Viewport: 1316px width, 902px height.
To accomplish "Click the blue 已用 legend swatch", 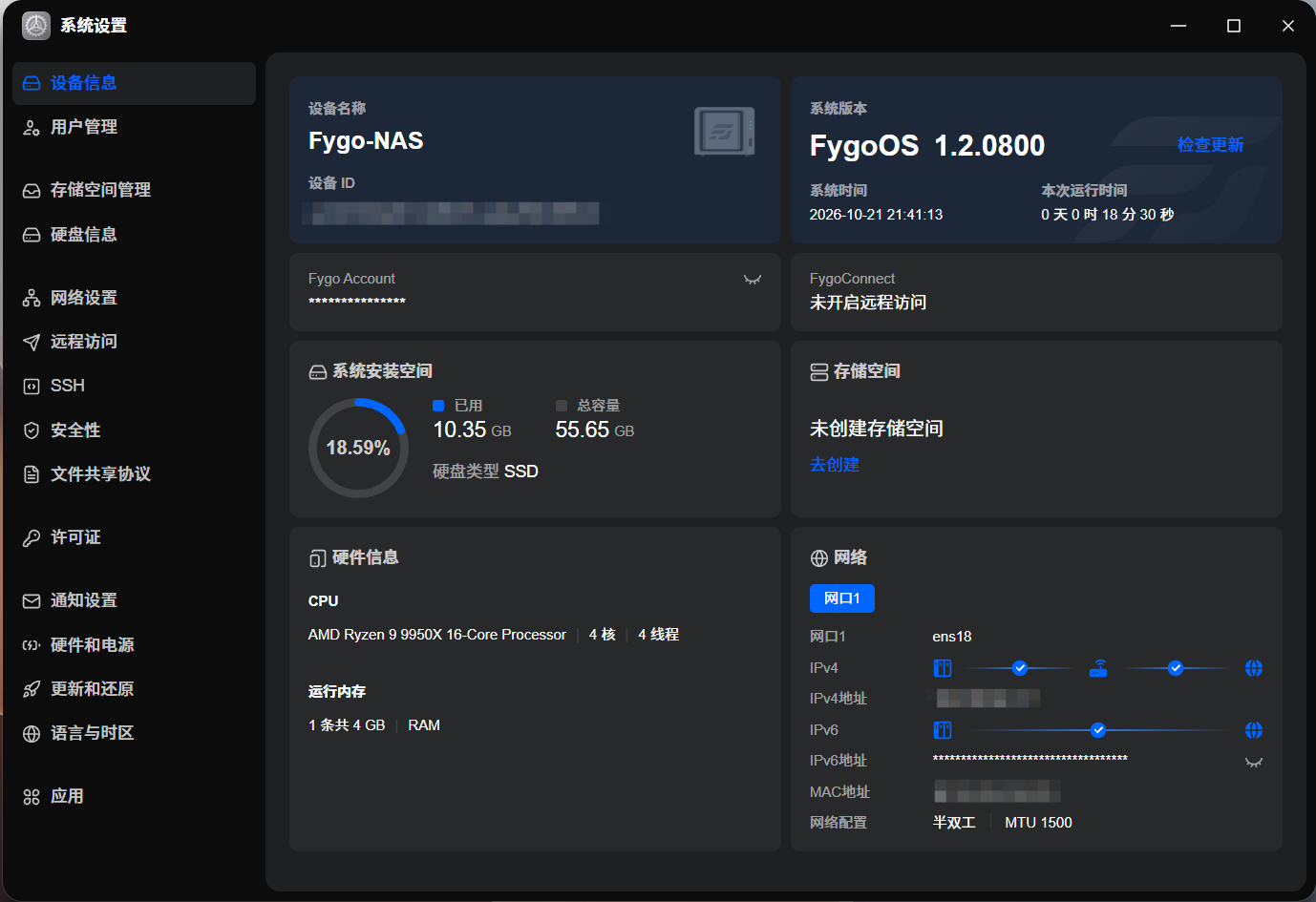I will (x=438, y=406).
